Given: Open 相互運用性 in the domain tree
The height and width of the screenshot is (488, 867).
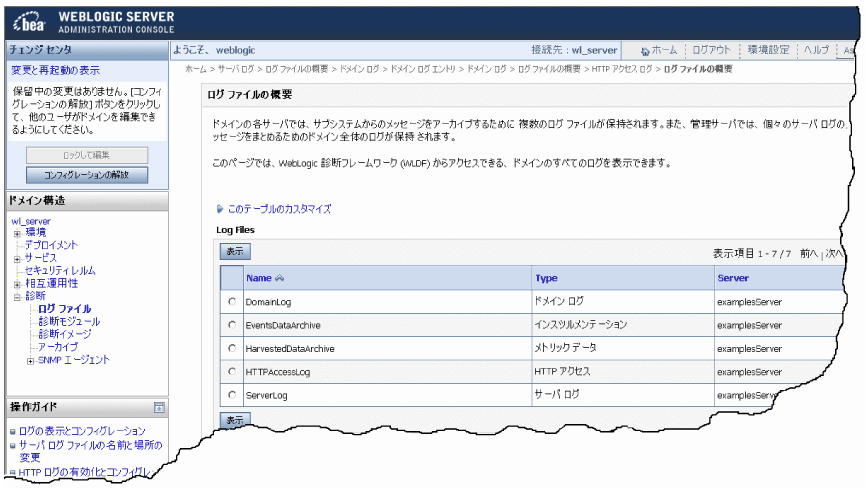Looking at the screenshot, I should [51, 284].
